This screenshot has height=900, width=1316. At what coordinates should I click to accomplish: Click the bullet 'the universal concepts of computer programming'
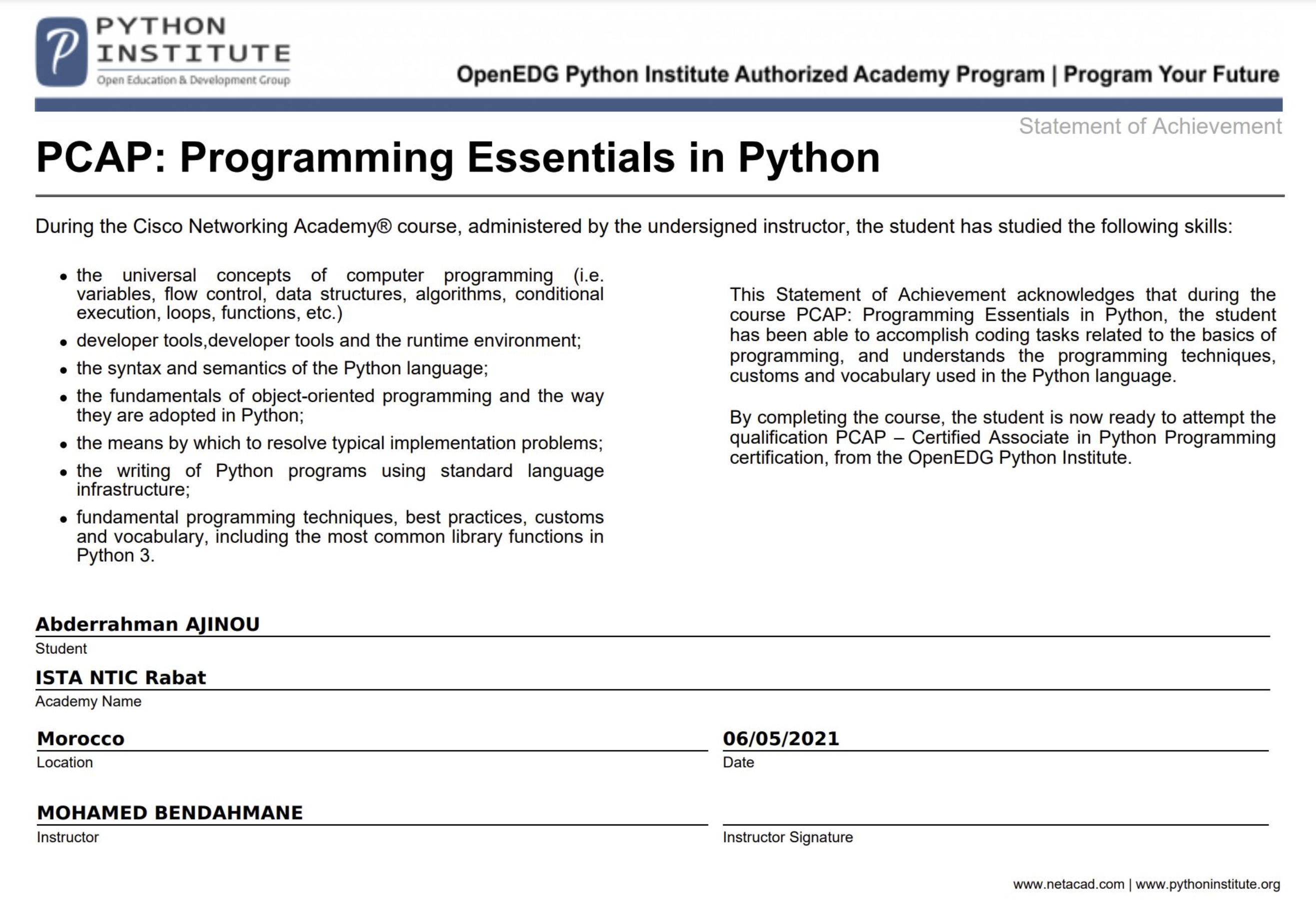pos(340,294)
